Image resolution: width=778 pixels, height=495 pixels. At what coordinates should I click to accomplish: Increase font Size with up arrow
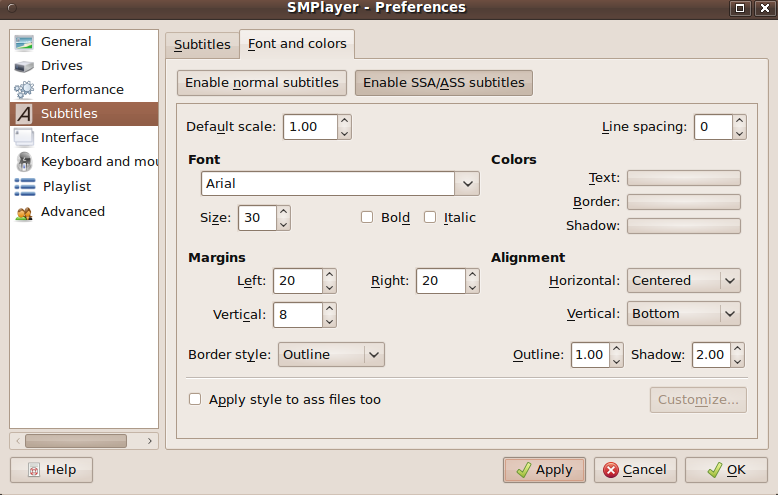(283, 212)
